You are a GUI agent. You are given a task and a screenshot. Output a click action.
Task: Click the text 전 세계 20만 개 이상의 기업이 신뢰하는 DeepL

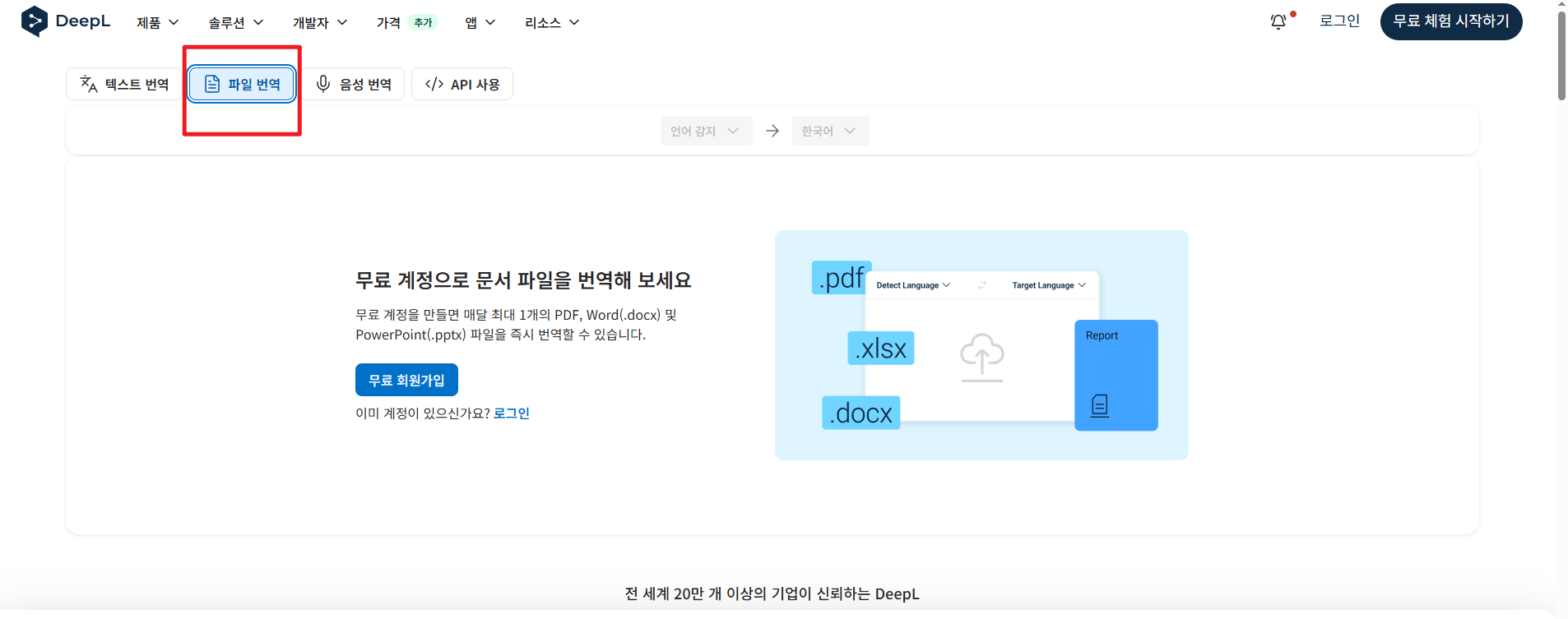pos(772,594)
